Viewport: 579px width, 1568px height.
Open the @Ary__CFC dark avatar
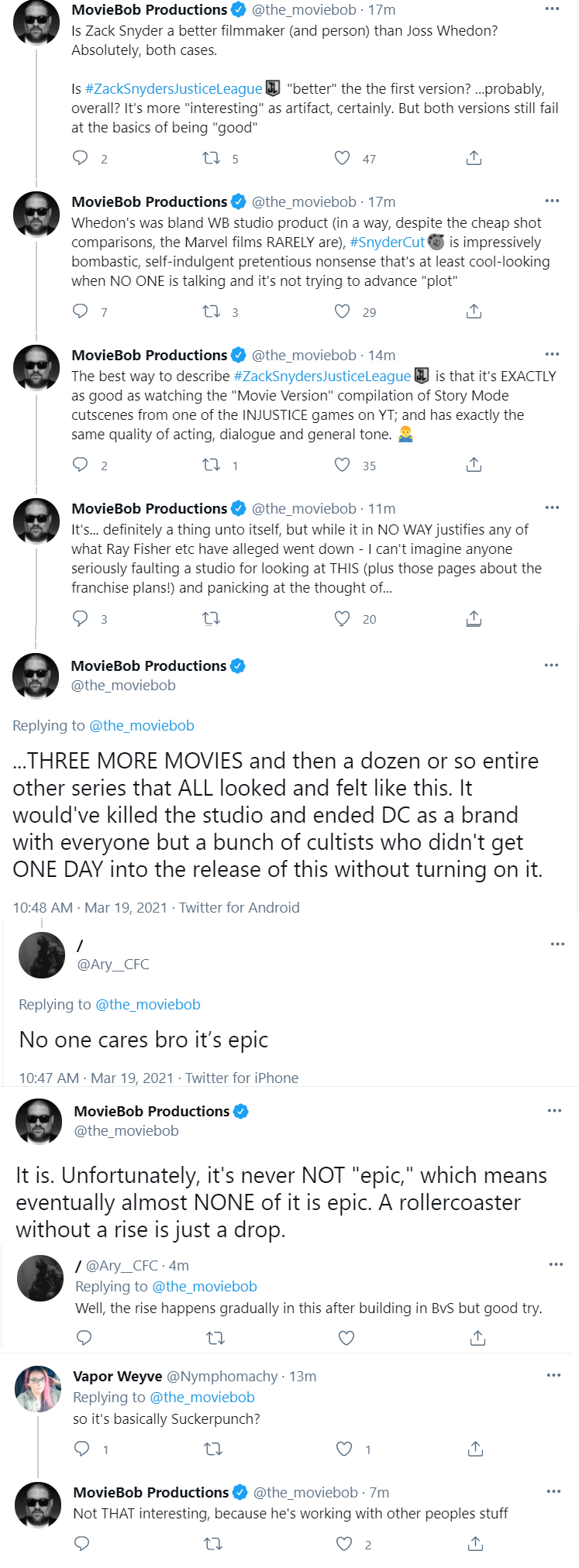(x=41, y=955)
